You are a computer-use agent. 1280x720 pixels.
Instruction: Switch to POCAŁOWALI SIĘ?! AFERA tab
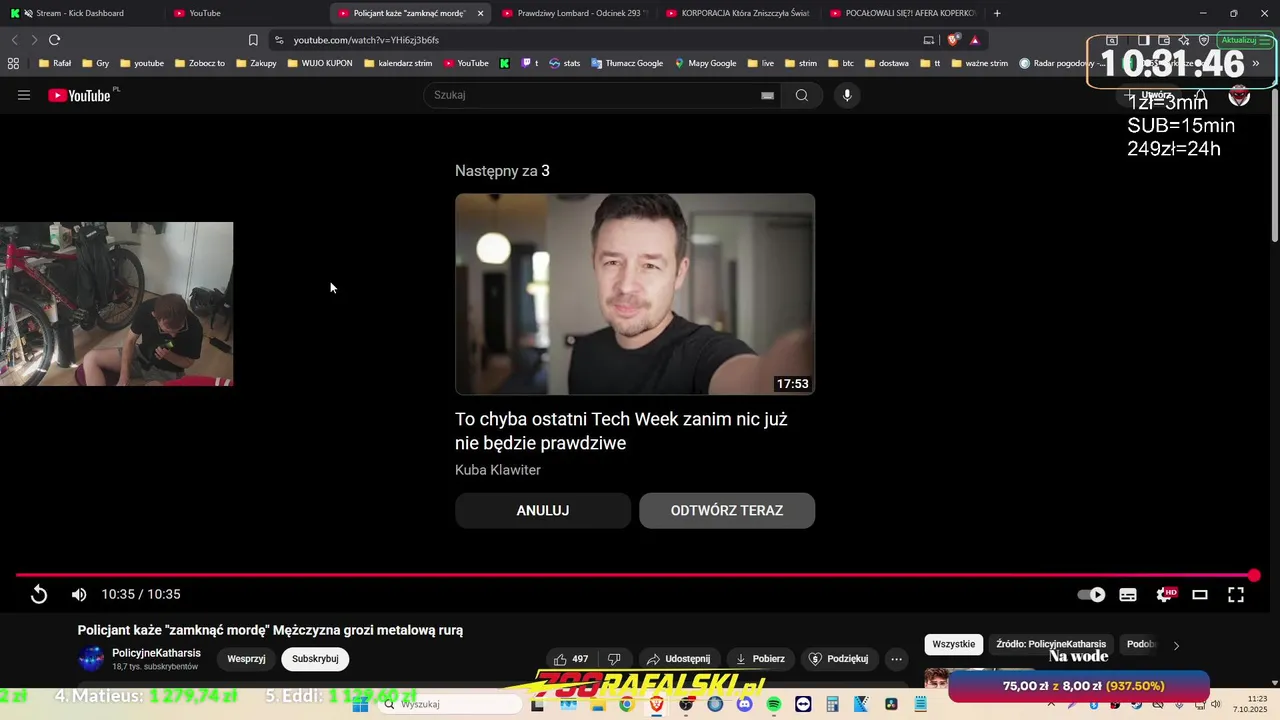[903, 13]
